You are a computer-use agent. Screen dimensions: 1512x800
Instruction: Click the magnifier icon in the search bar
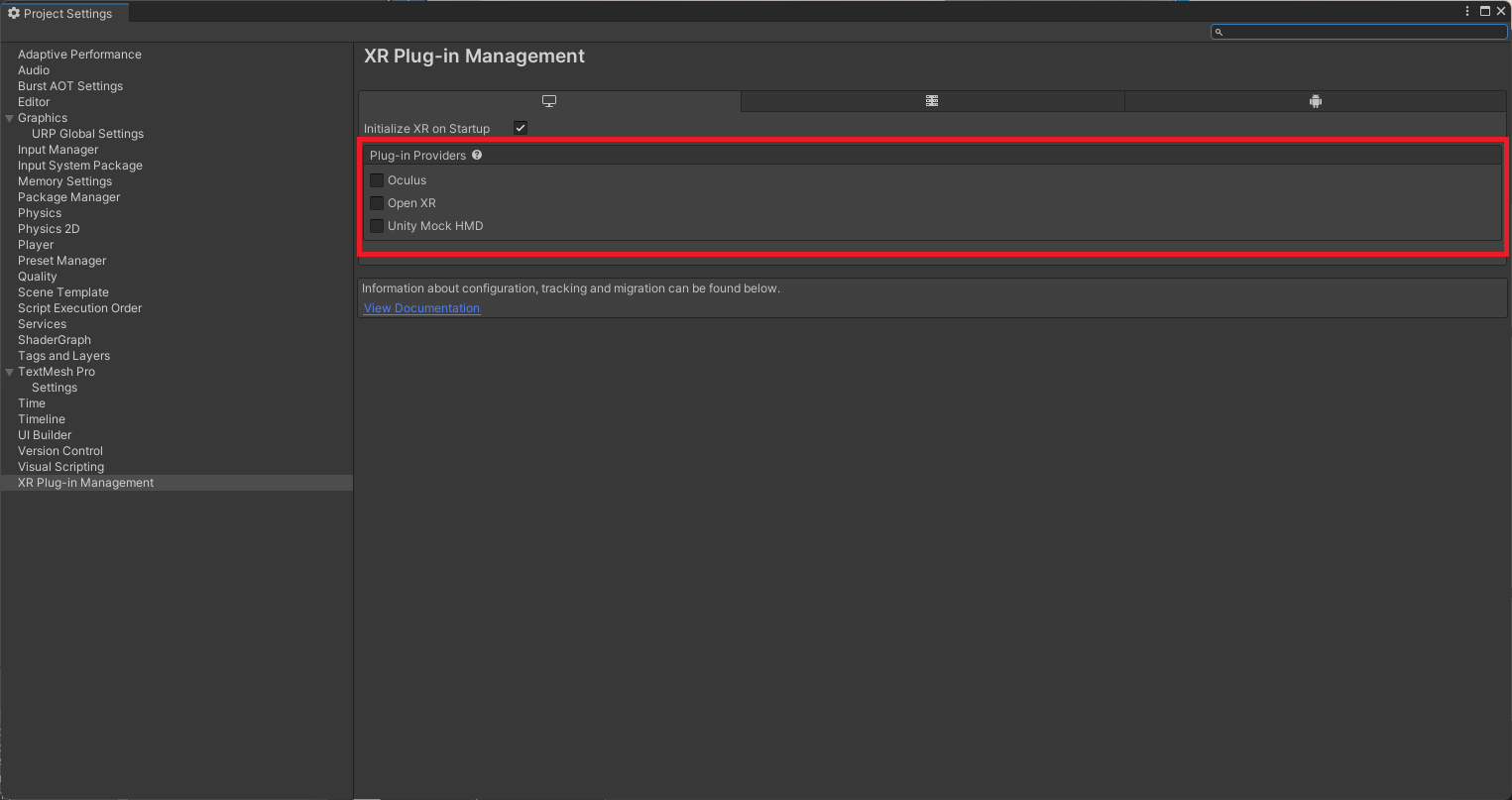(x=1219, y=31)
